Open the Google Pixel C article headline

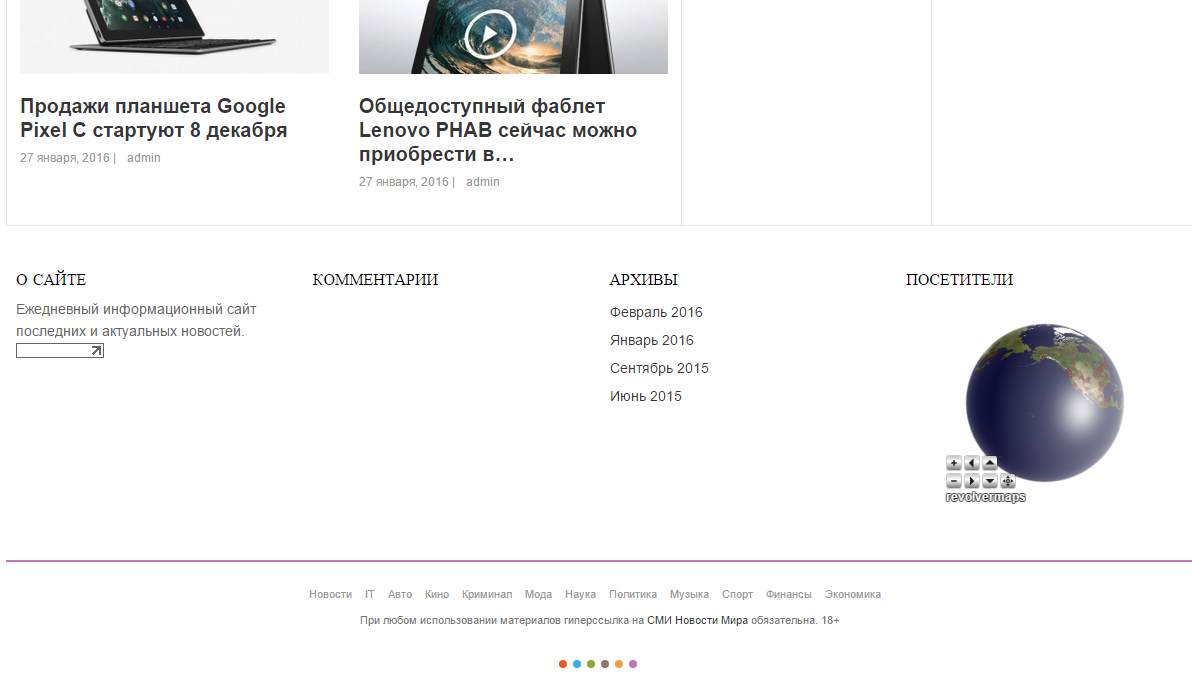(154, 118)
